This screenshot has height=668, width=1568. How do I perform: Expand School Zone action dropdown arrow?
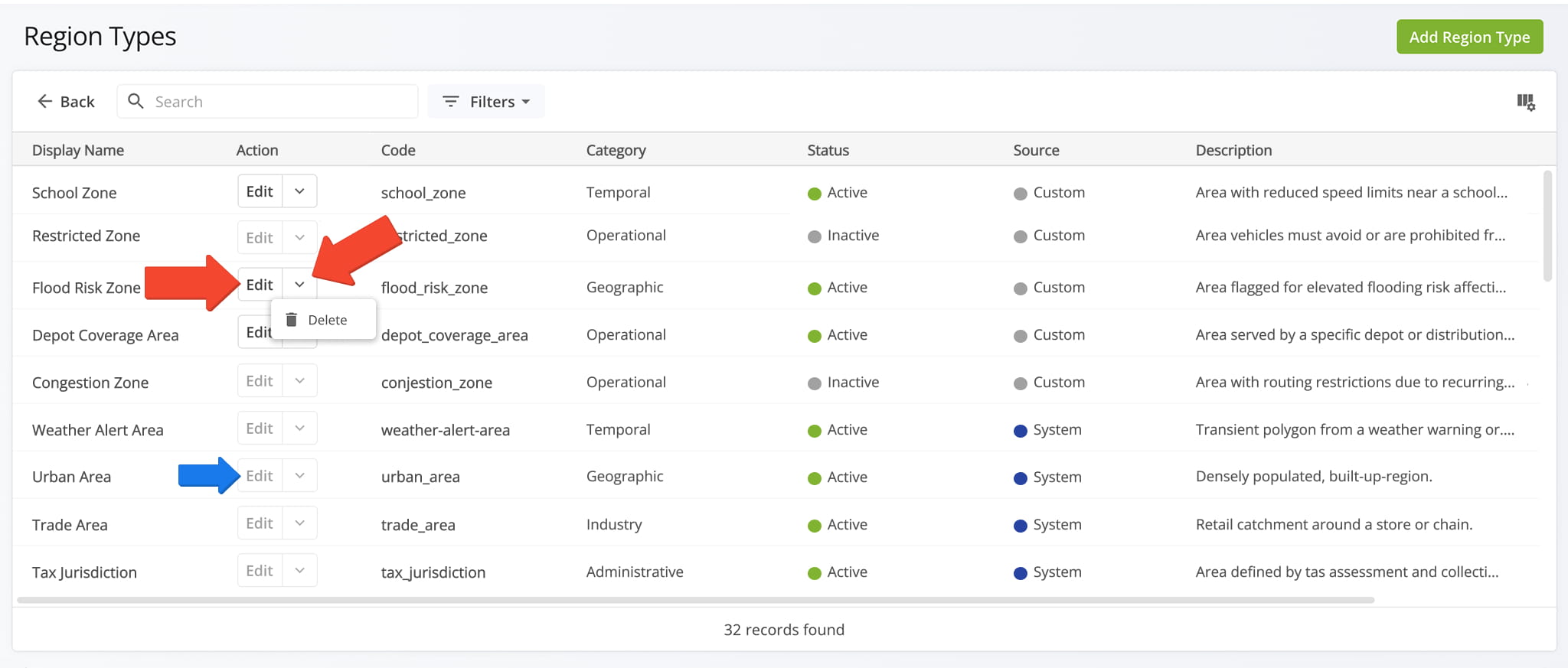pos(300,191)
